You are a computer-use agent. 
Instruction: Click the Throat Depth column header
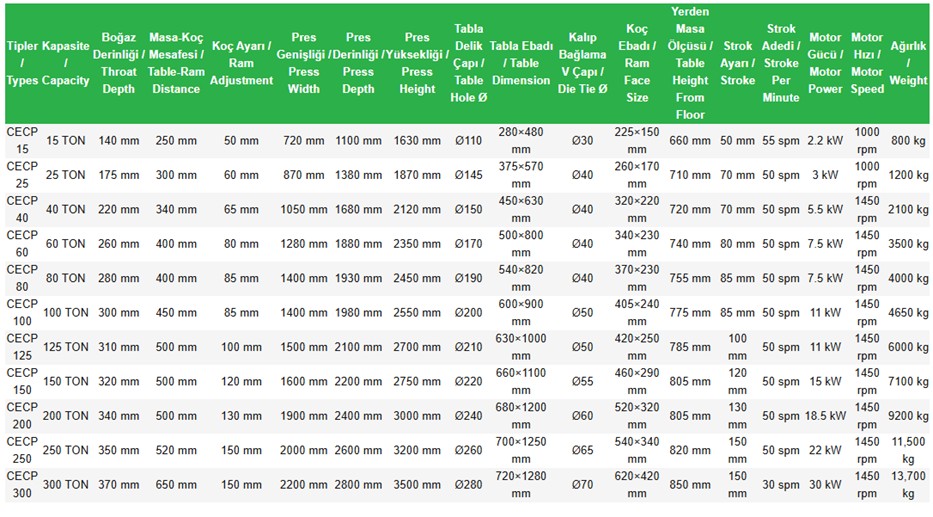click(x=118, y=63)
